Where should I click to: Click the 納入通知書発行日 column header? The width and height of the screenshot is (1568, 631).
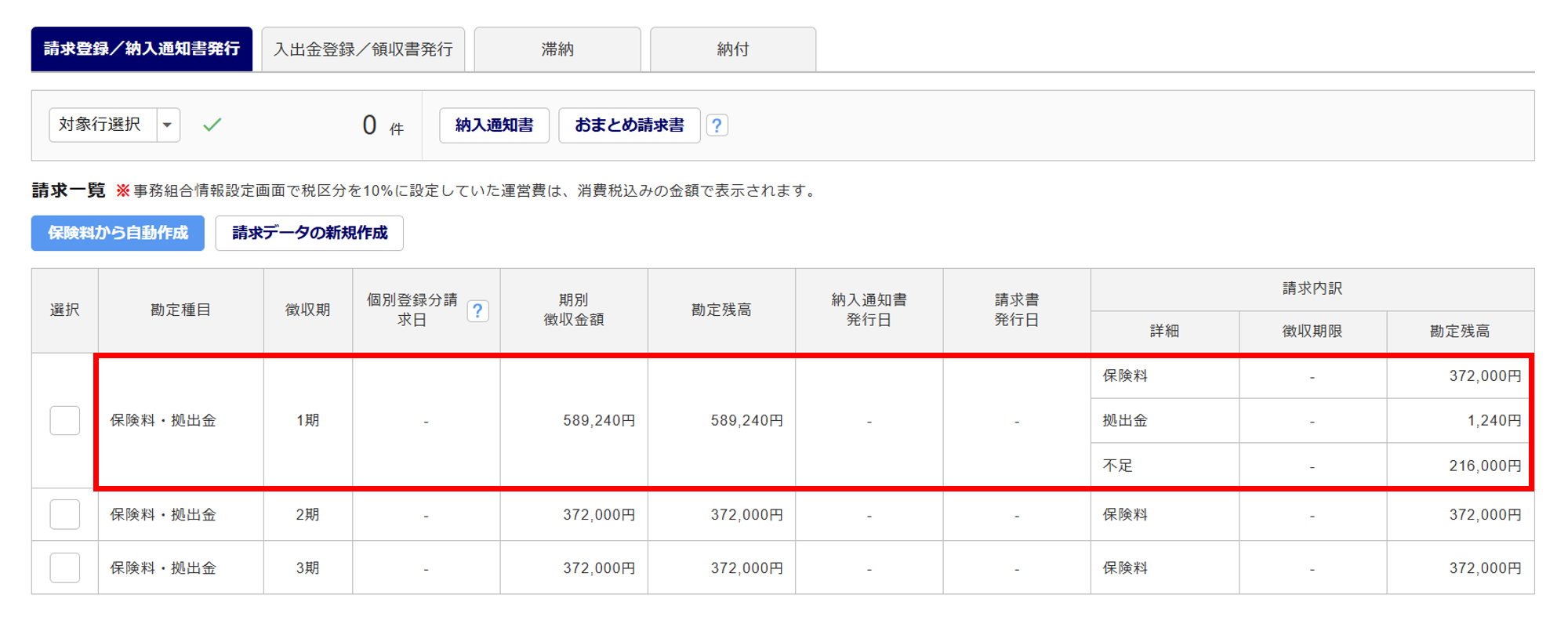click(869, 310)
